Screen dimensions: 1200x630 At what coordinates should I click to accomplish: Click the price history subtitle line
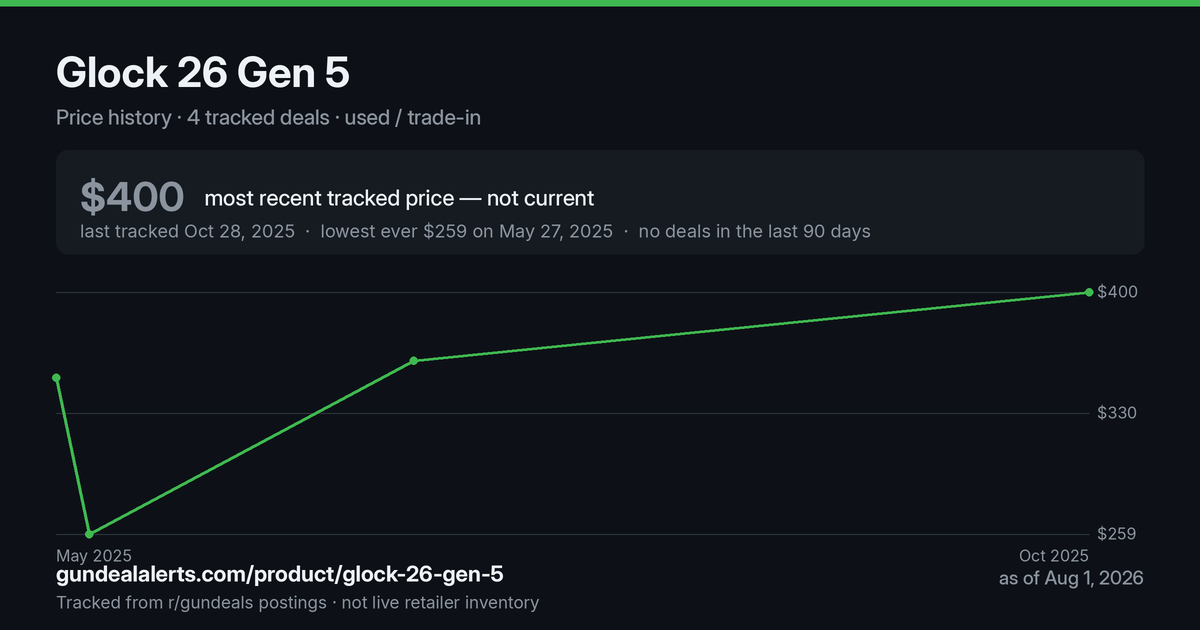269,117
